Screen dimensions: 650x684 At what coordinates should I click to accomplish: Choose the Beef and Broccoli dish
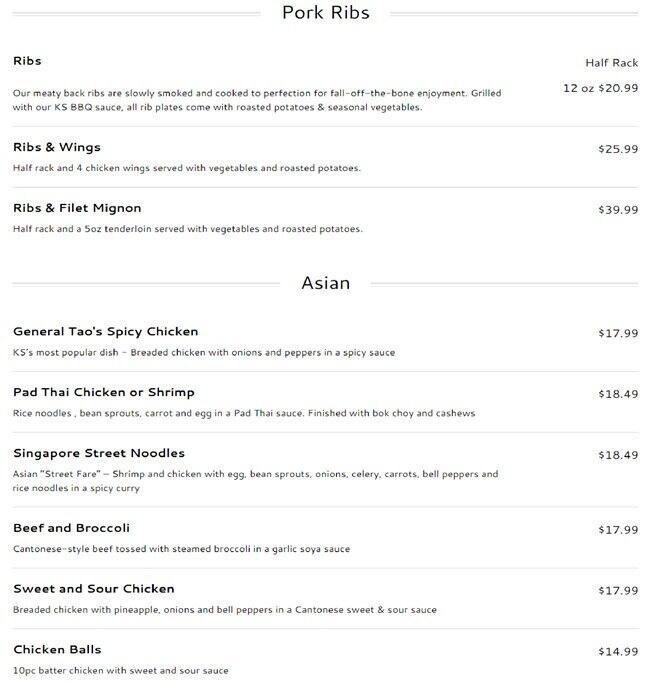pos(71,528)
